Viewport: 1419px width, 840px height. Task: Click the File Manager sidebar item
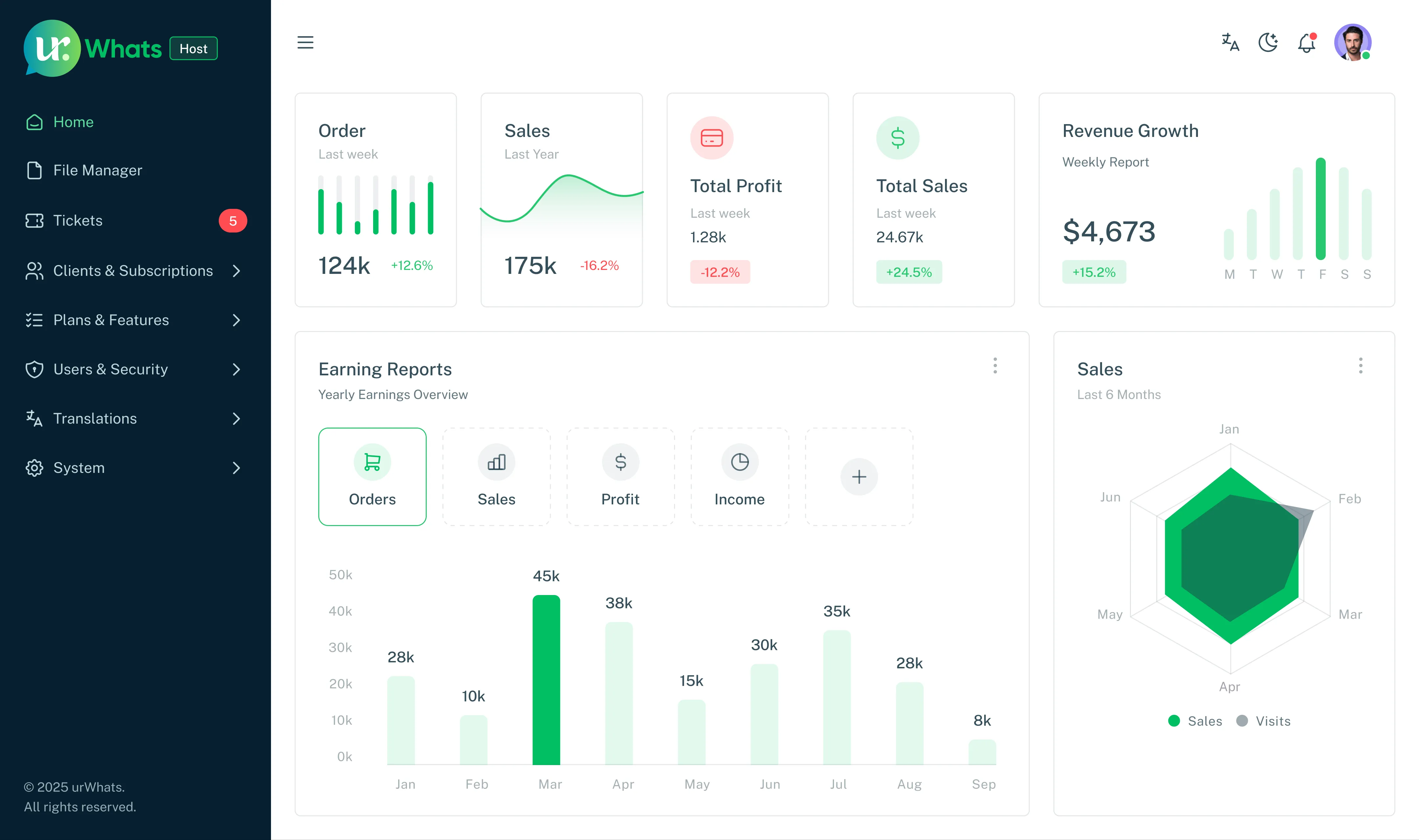click(97, 170)
